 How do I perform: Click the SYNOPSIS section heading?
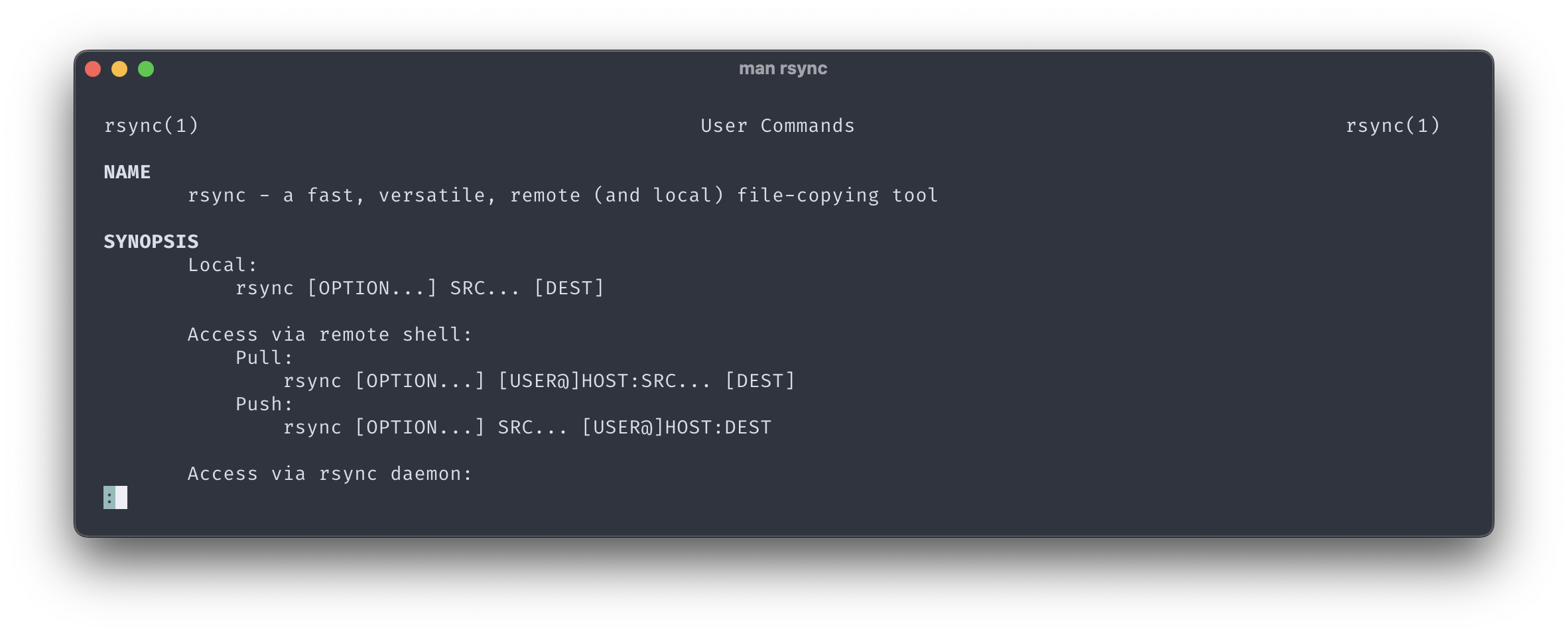pos(151,242)
